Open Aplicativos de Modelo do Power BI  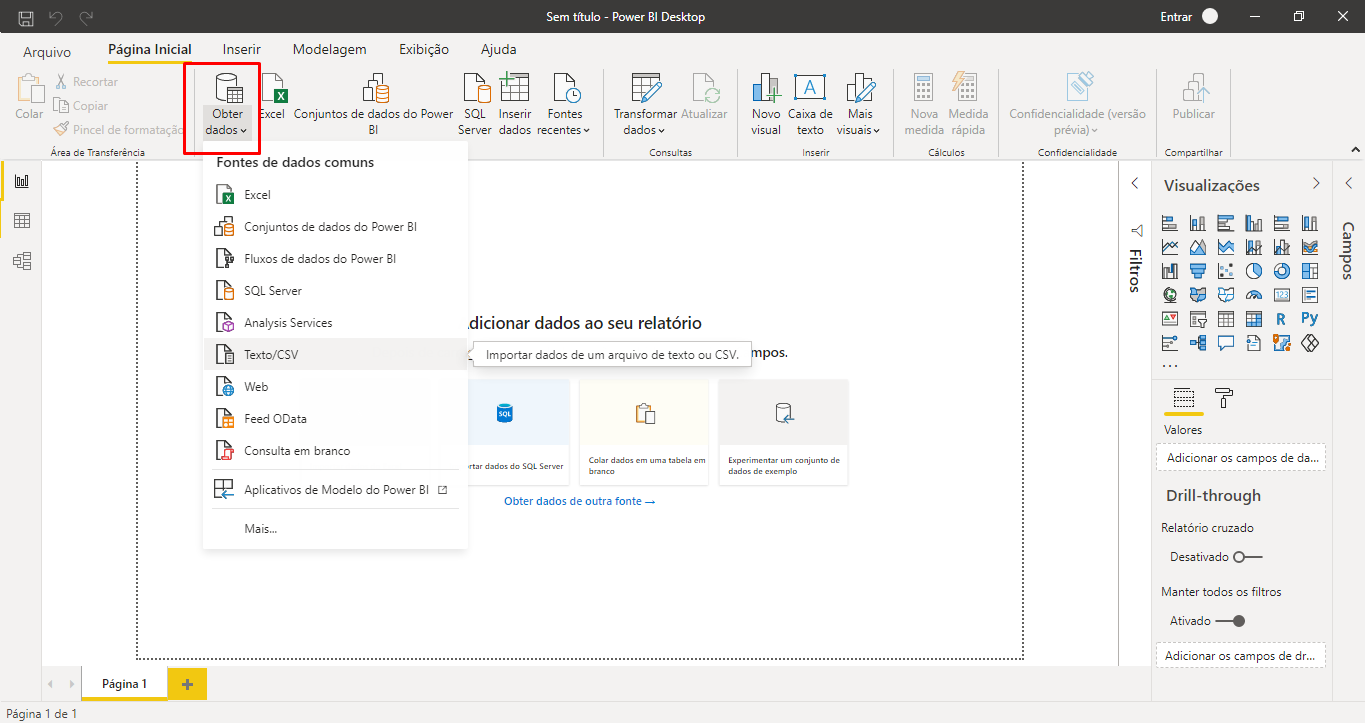point(335,490)
